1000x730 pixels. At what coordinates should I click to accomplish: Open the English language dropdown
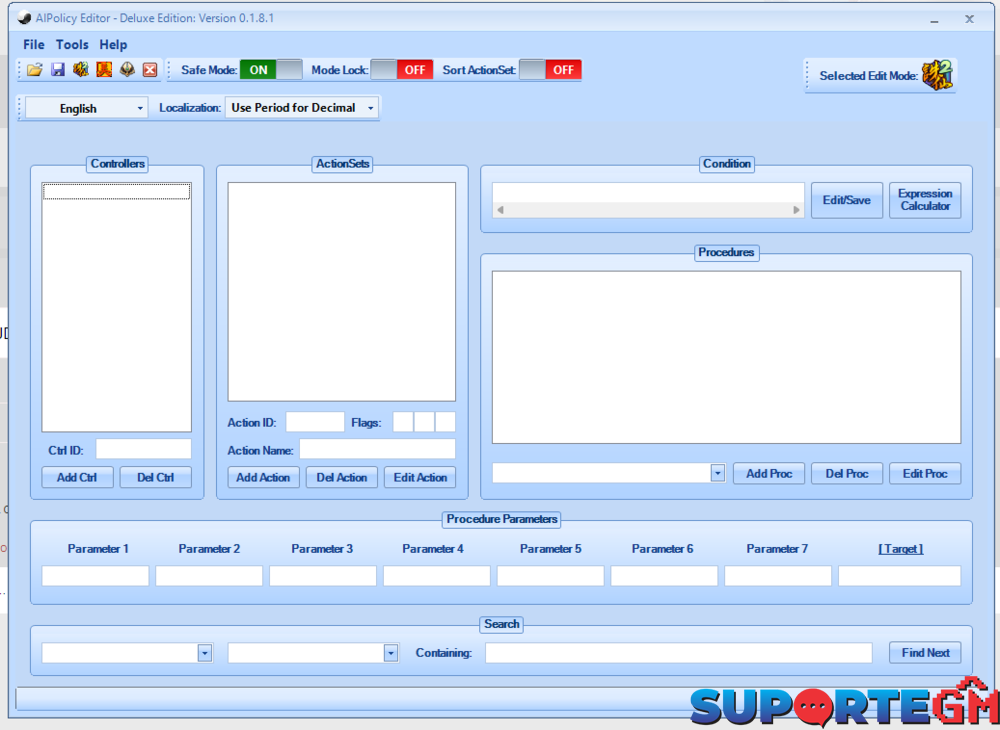click(87, 108)
